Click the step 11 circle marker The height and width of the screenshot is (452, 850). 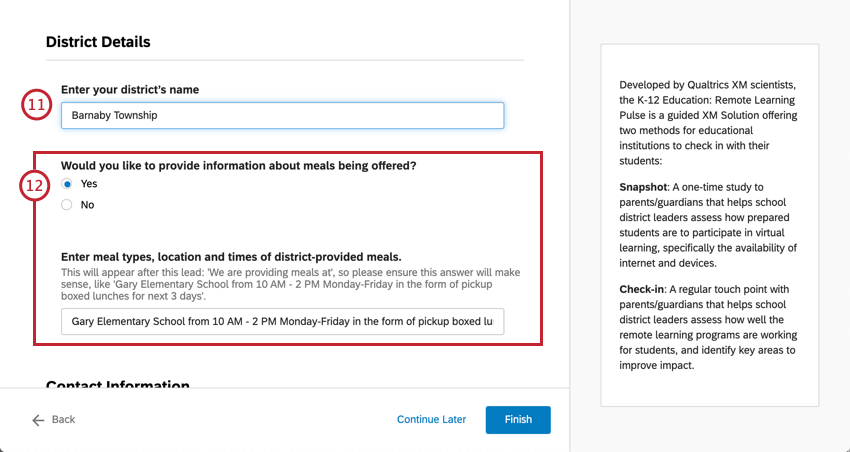[36, 105]
